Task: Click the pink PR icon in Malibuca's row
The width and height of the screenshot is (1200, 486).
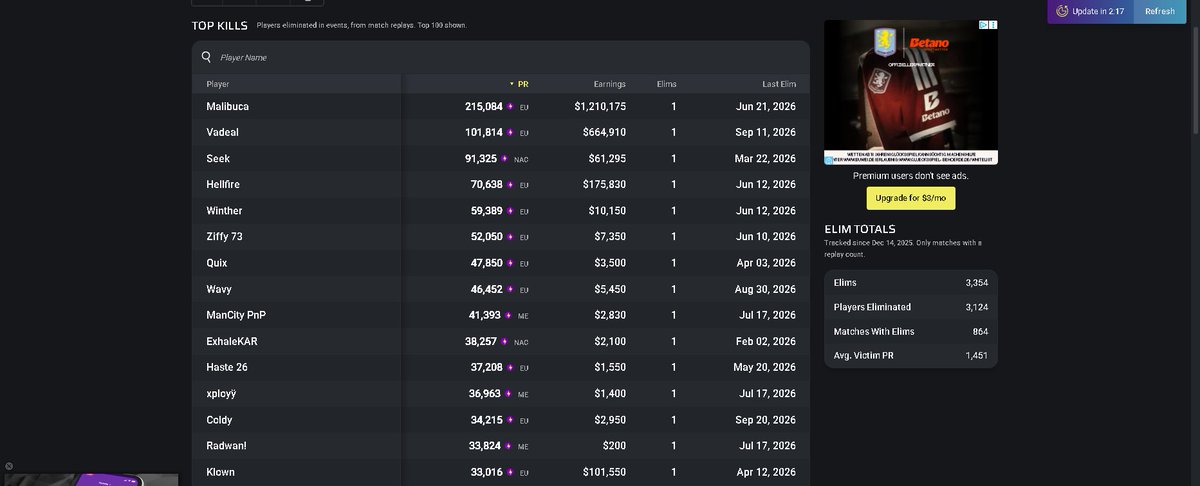Action: click(511, 106)
